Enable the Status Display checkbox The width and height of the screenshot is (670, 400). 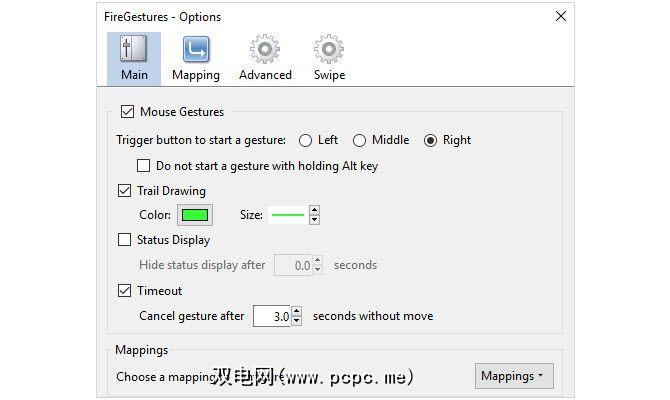pyautogui.click(x=124, y=240)
